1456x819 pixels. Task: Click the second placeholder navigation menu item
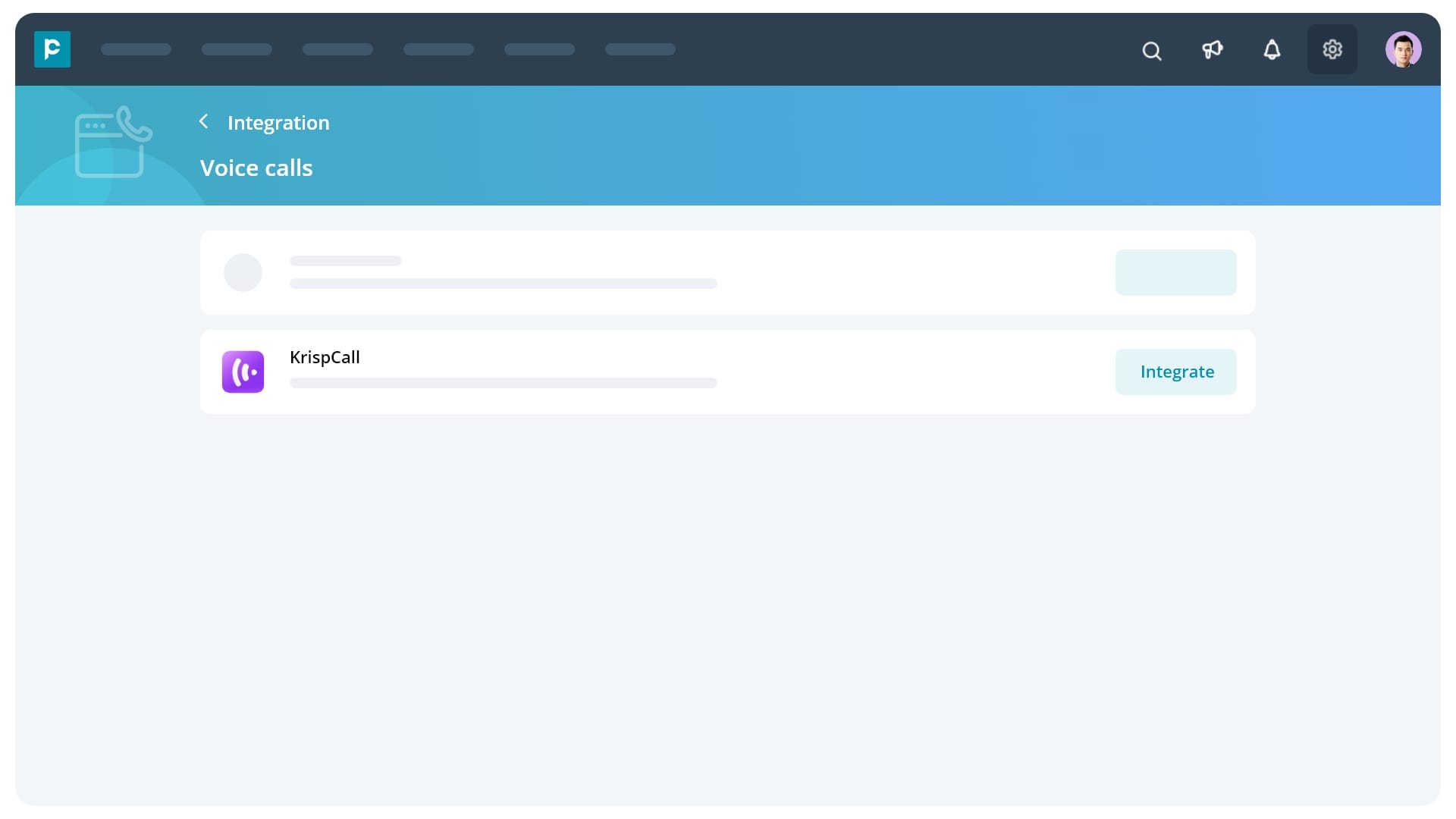pyautogui.click(x=237, y=49)
